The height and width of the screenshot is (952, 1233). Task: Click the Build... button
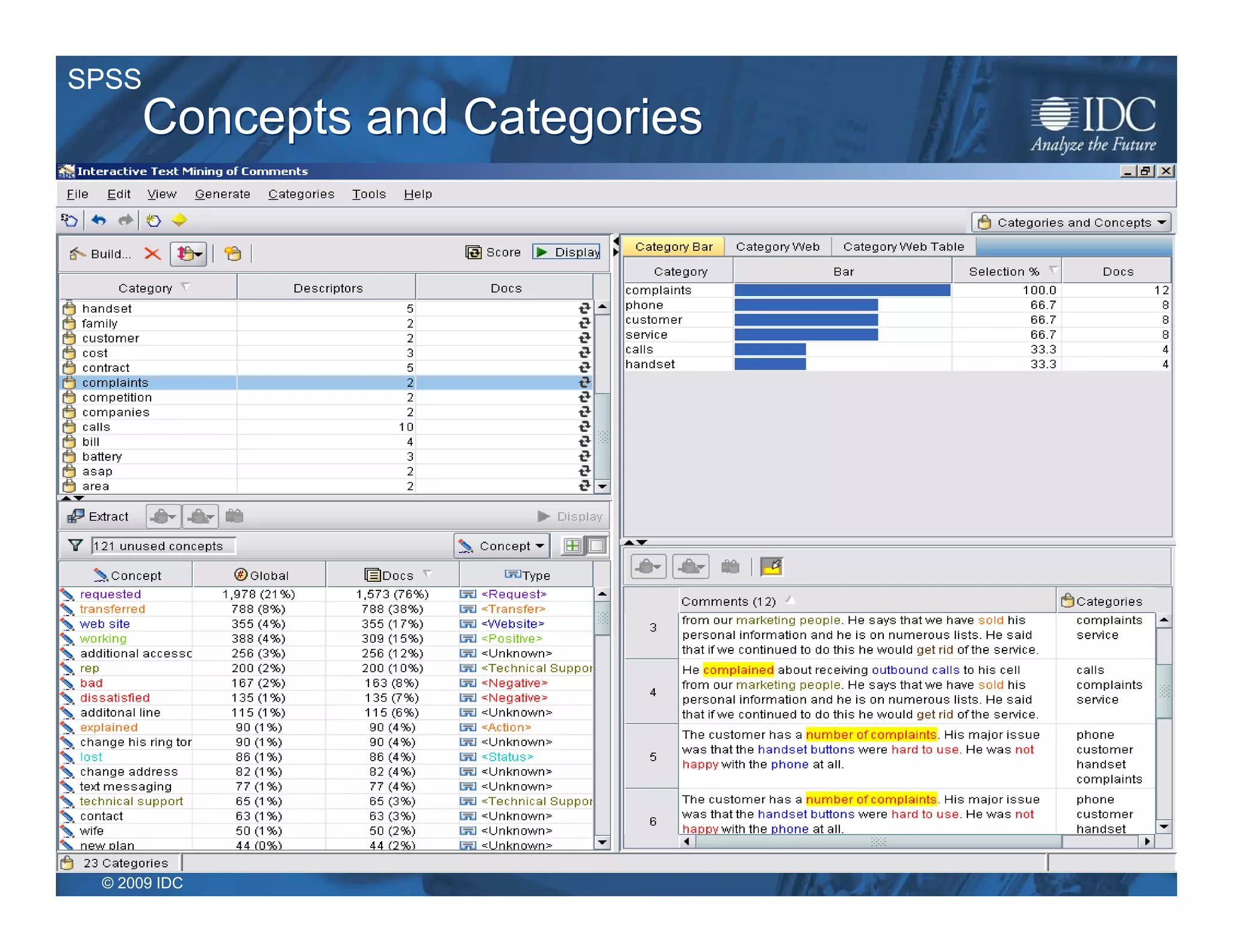[x=100, y=253]
